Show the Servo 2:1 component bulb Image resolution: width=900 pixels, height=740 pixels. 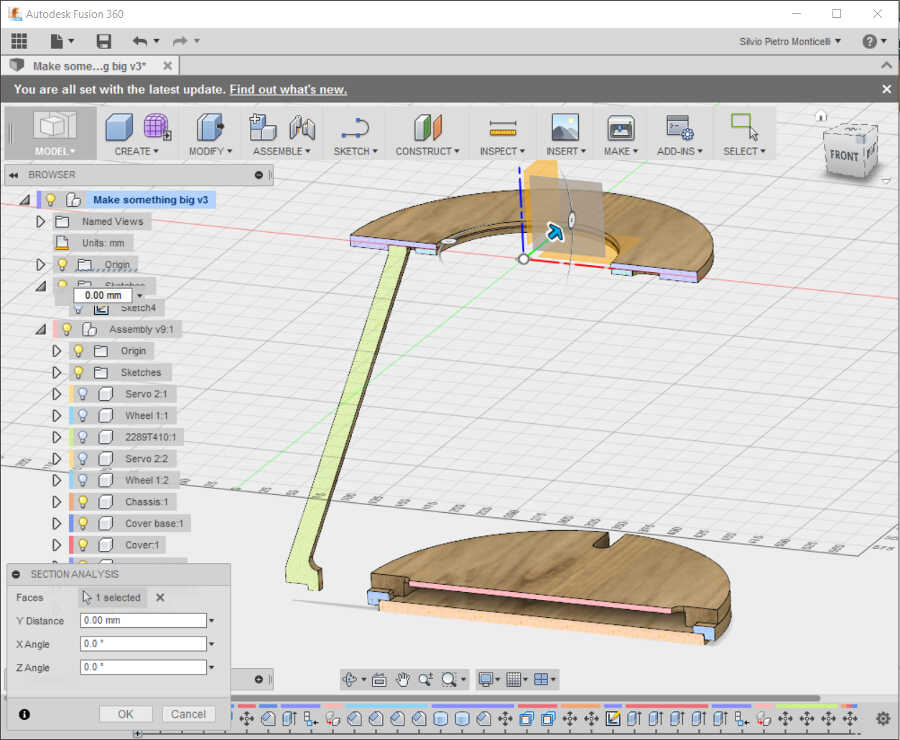83,394
